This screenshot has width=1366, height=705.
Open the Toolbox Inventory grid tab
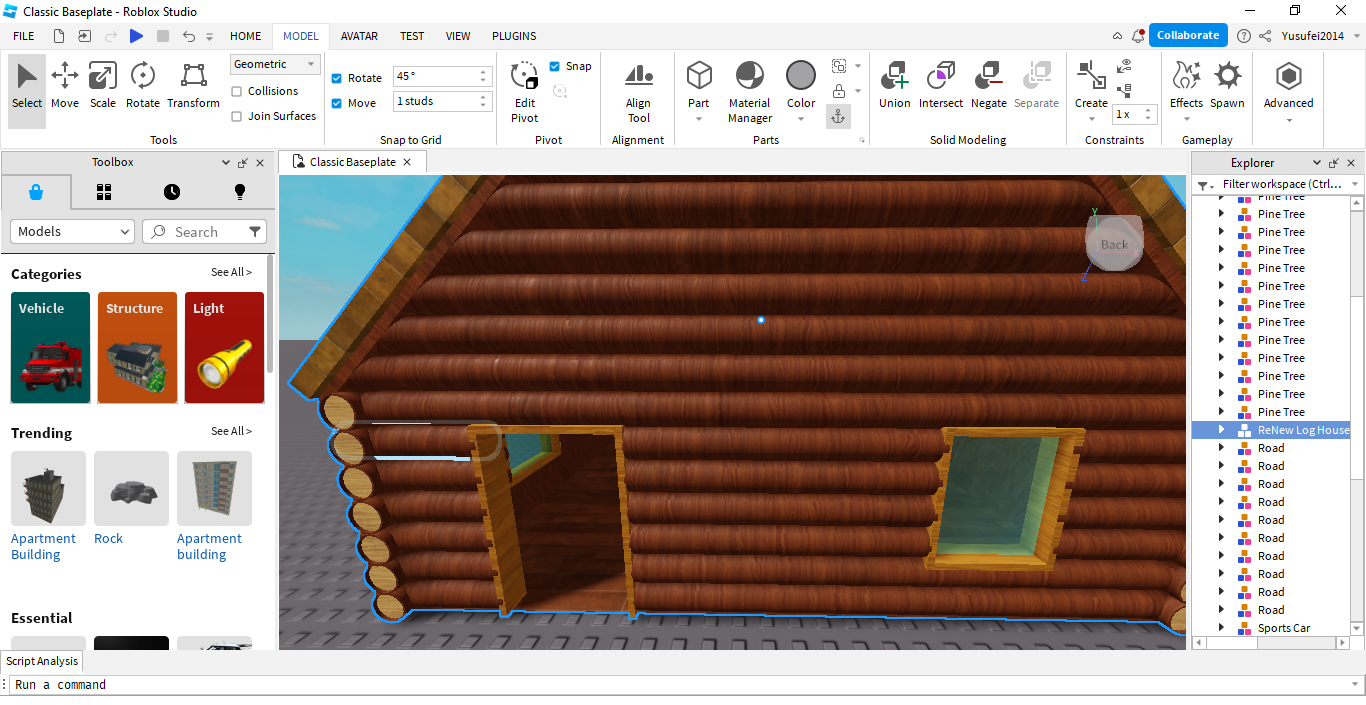(104, 192)
